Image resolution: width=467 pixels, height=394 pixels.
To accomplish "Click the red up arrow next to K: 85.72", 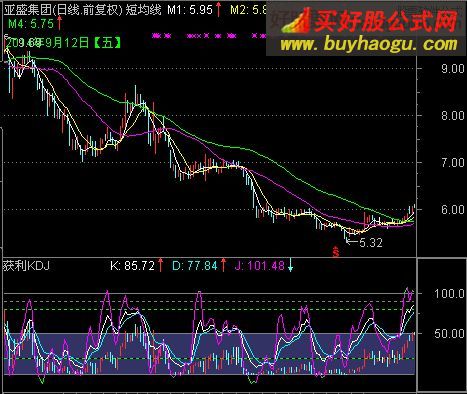I will click(x=160, y=265).
